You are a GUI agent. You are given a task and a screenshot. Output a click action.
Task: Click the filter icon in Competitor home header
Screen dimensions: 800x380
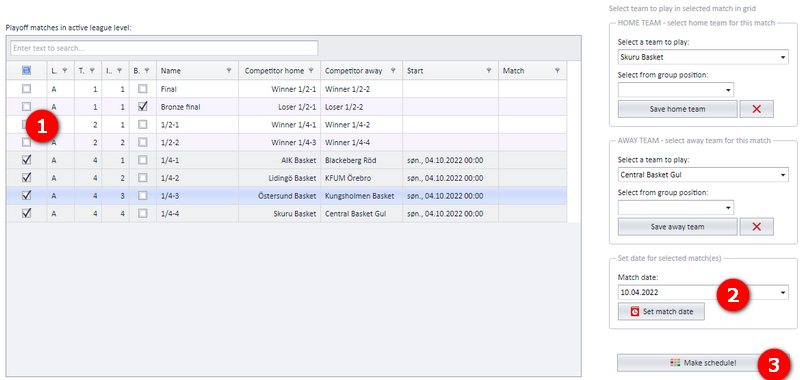[311, 71]
